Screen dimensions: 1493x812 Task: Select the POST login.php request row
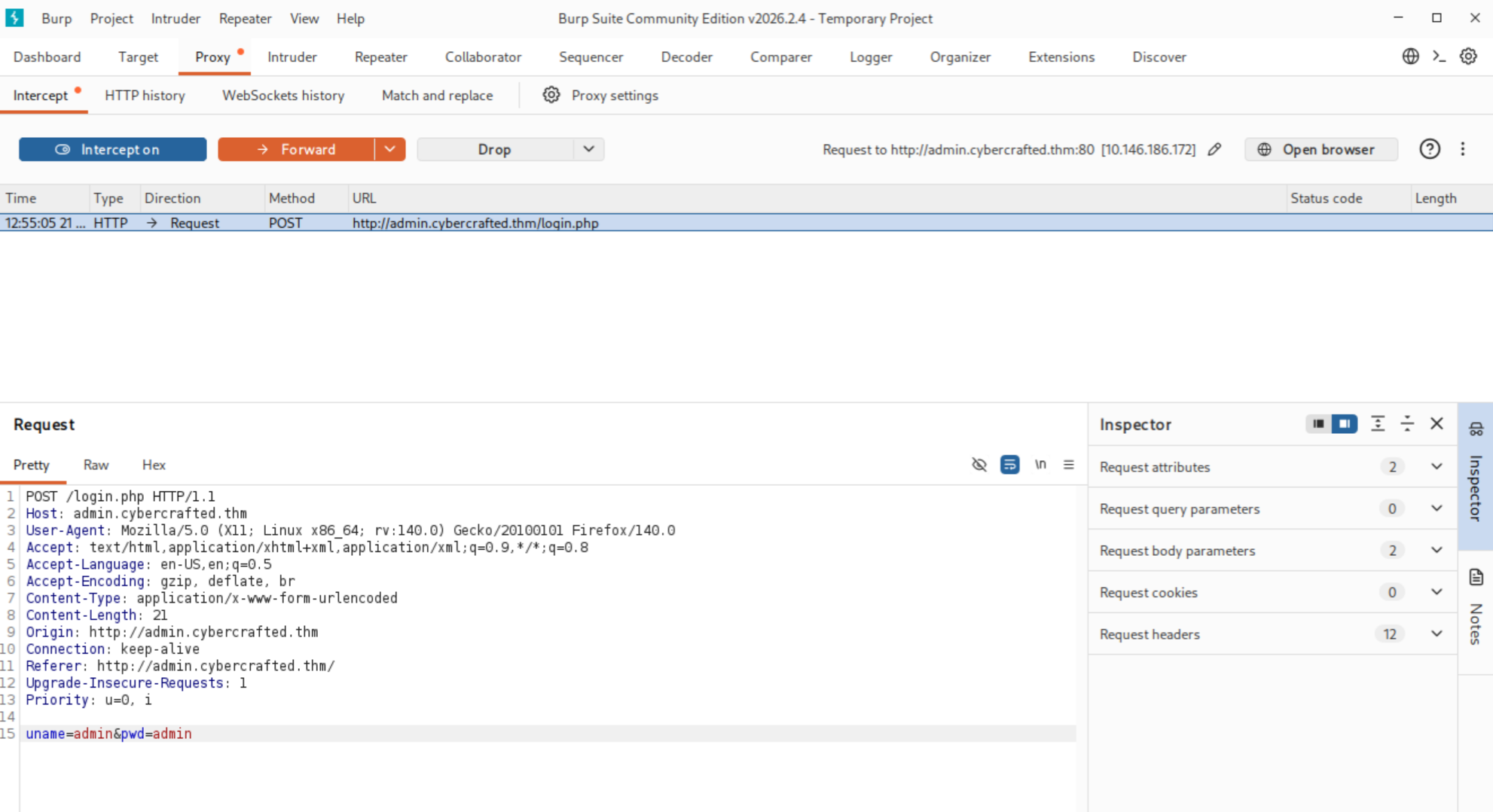pyautogui.click(x=746, y=223)
